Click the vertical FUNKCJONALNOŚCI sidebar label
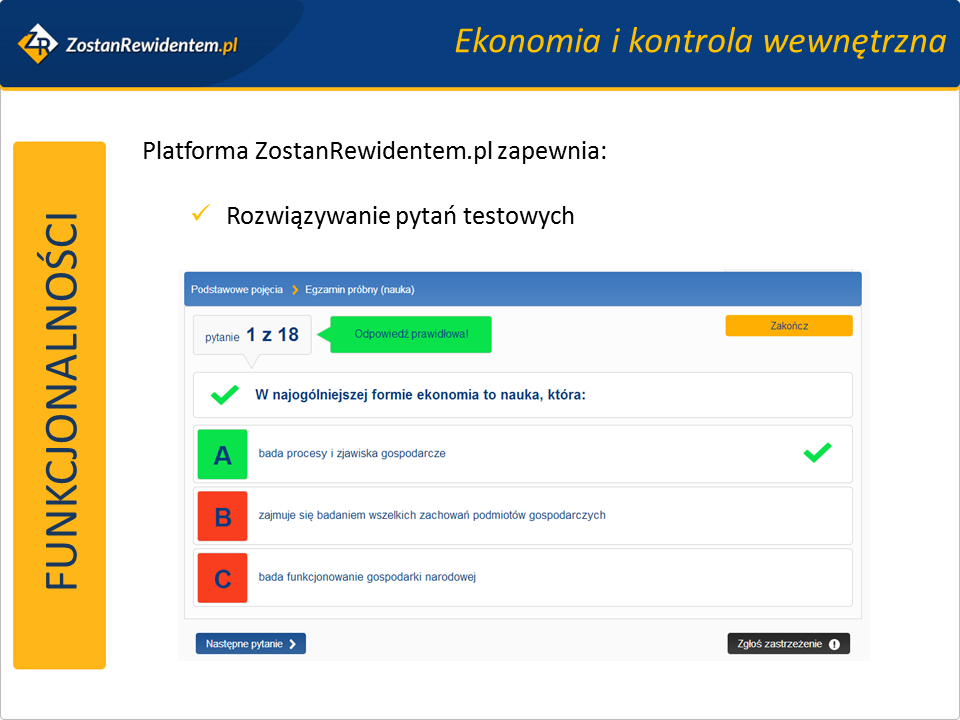960x720 pixels. click(x=60, y=405)
